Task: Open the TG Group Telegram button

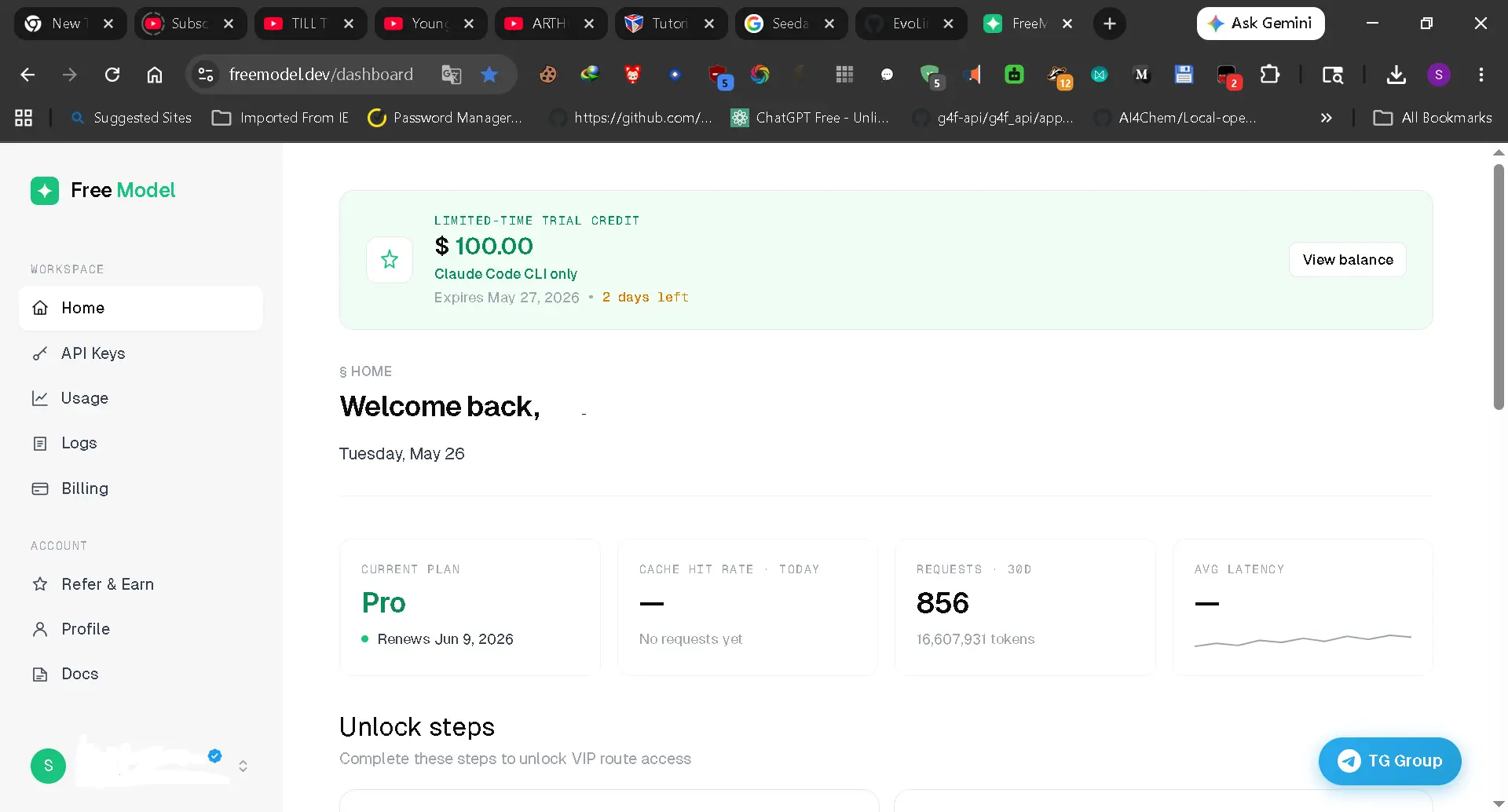Action: [1390, 761]
